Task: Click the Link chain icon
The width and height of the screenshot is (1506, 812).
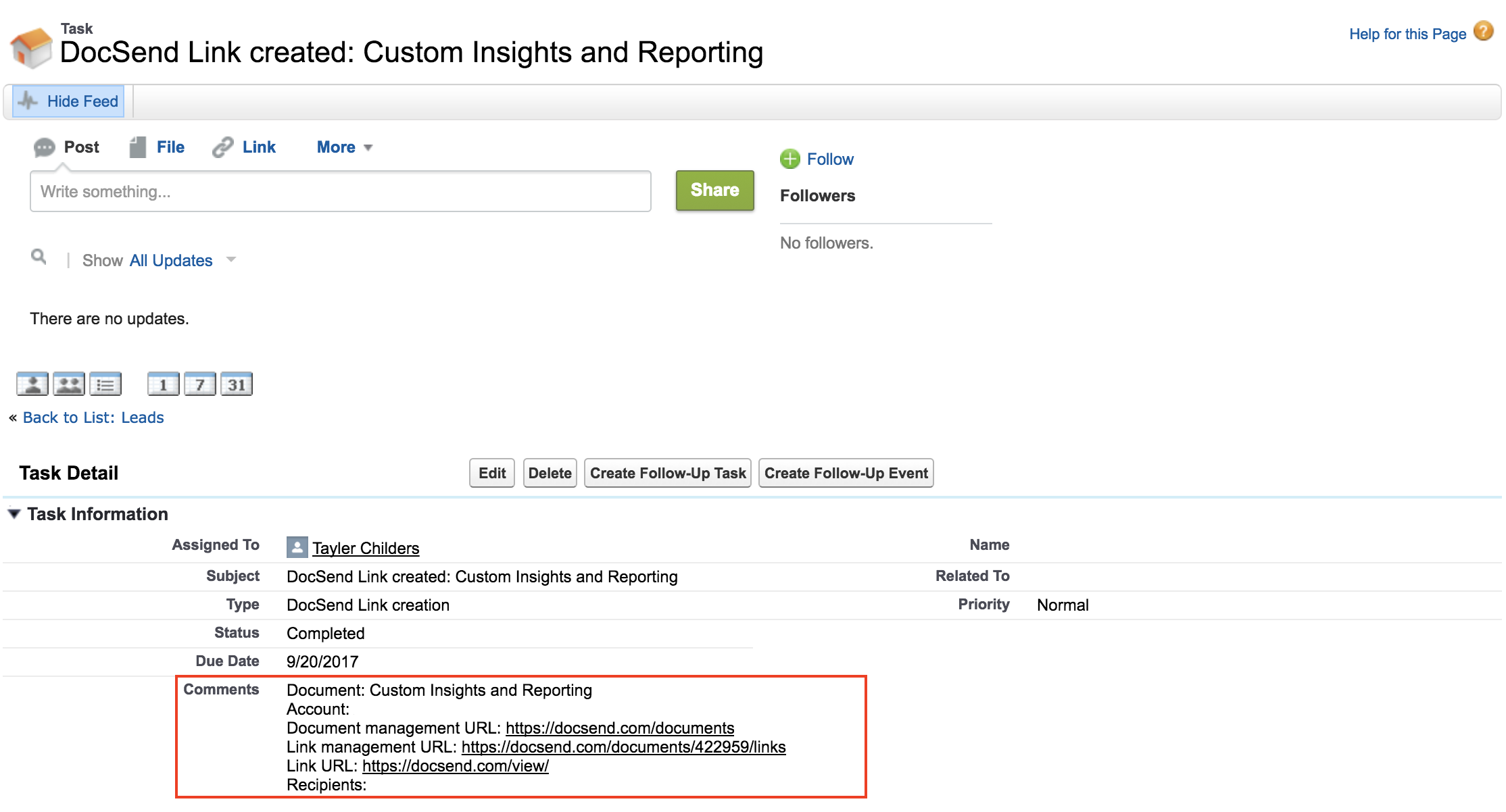Action: point(223,147)
